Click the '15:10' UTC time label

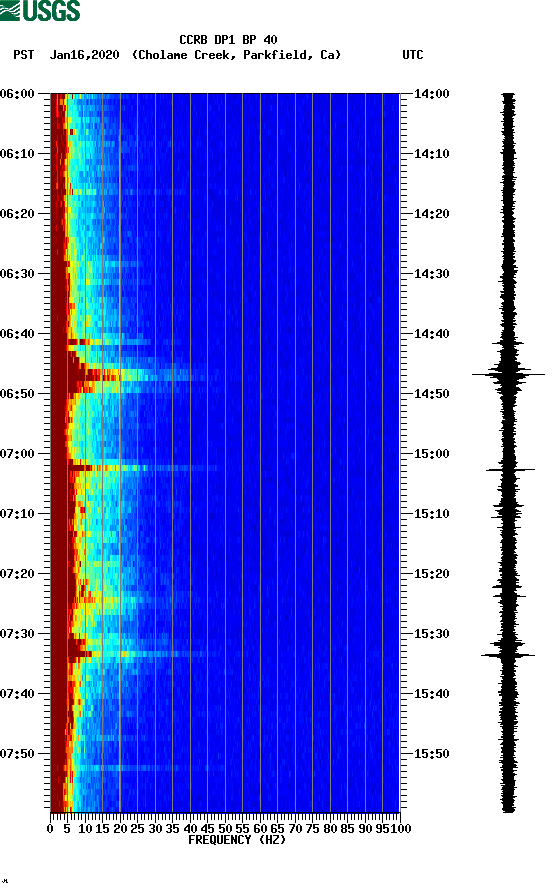[x=432, y=514]
